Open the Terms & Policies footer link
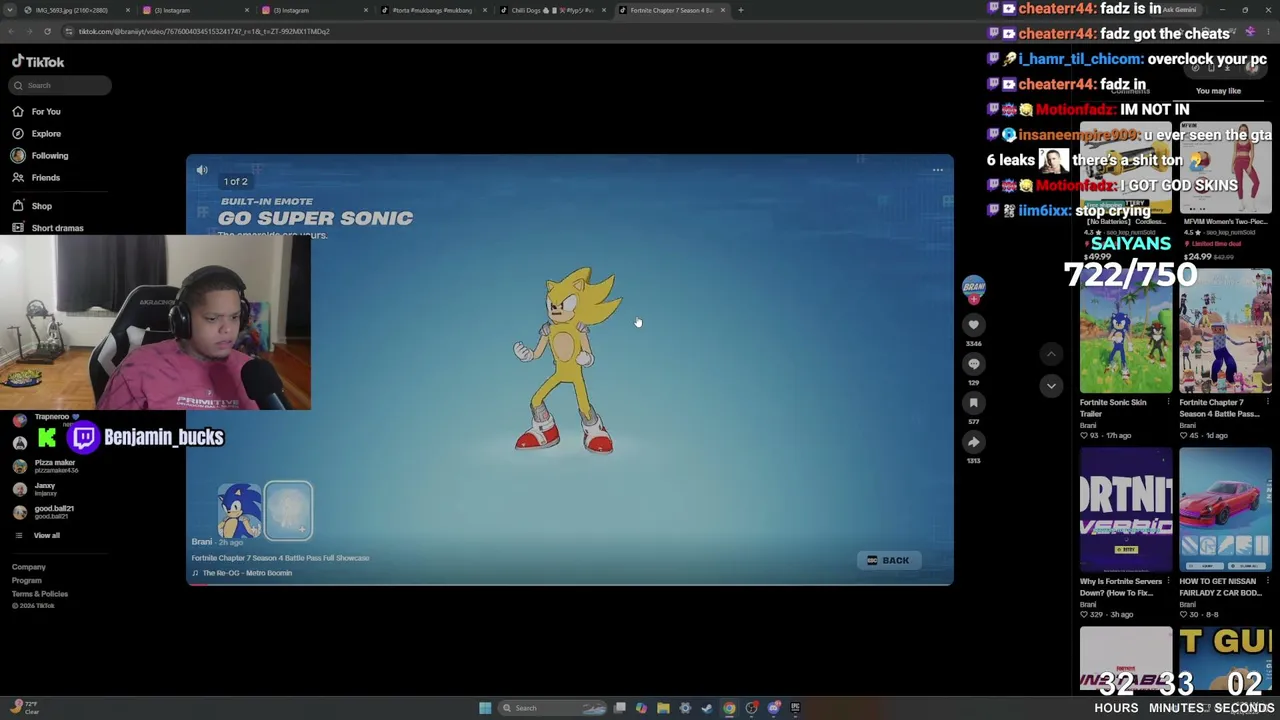1280x720 pixels. tap(40, 594)
